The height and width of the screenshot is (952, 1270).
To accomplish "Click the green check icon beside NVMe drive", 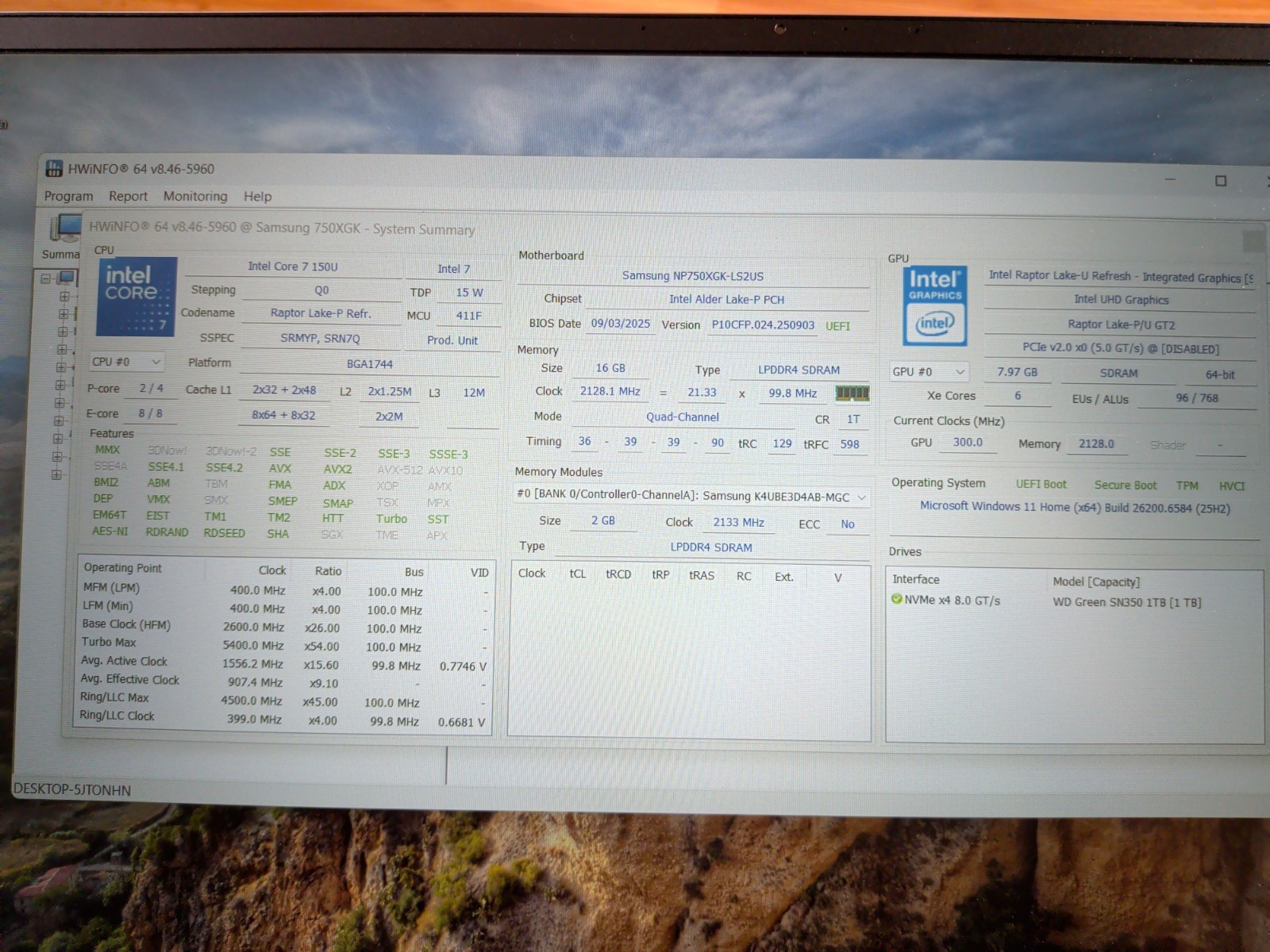I will coord(897,599).
